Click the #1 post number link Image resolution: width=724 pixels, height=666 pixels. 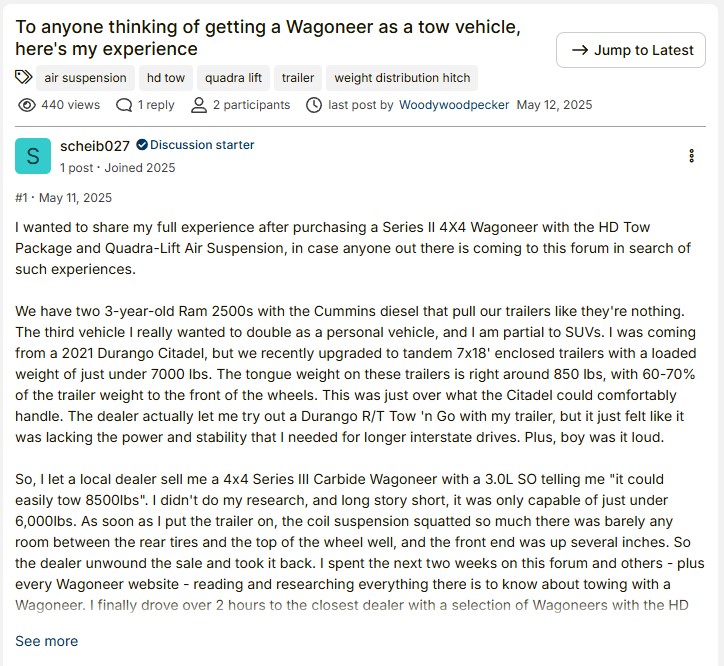21,198
